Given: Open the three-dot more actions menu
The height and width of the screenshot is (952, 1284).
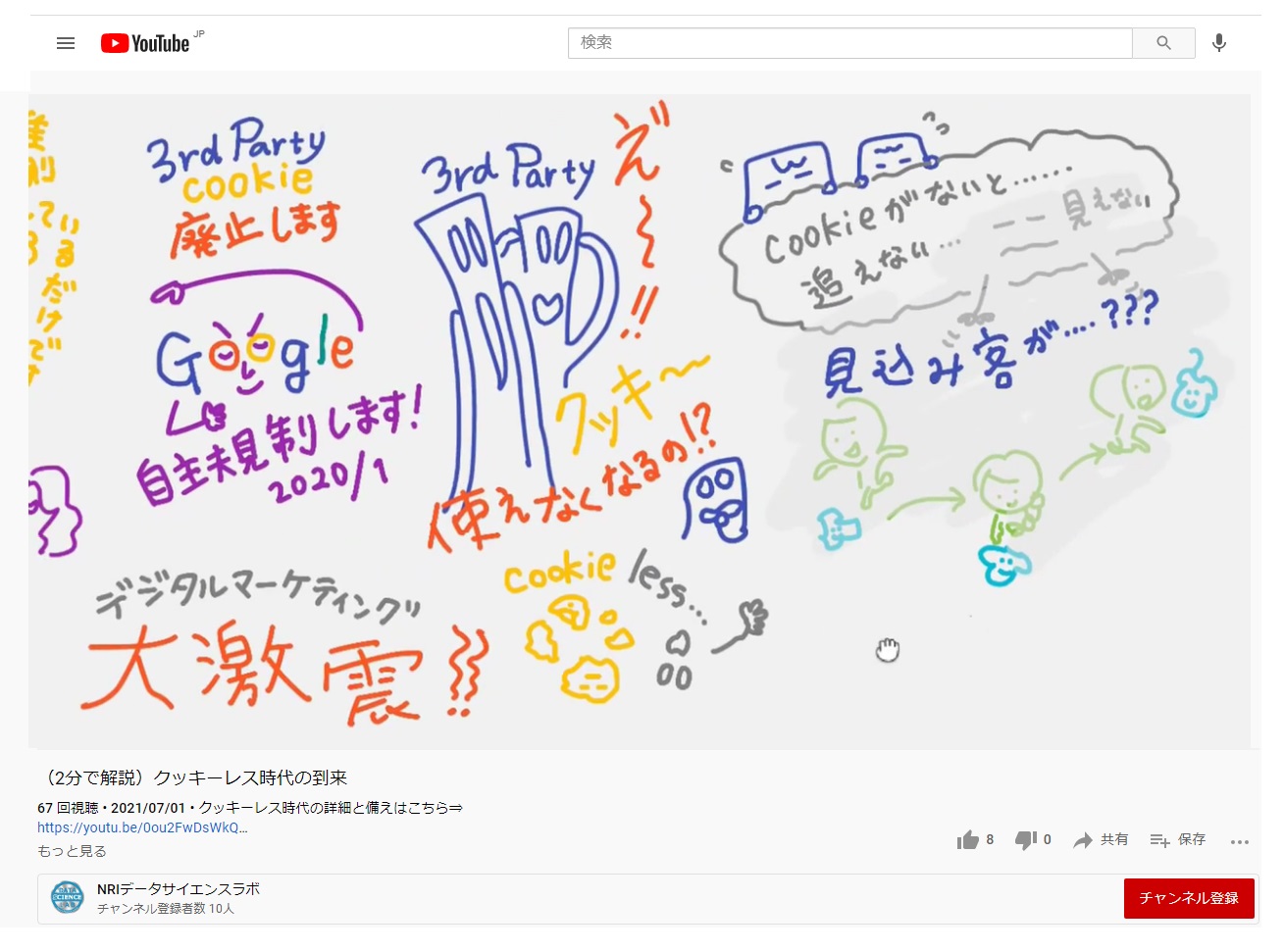Looking at the screenshot, I should (1240, 841).
